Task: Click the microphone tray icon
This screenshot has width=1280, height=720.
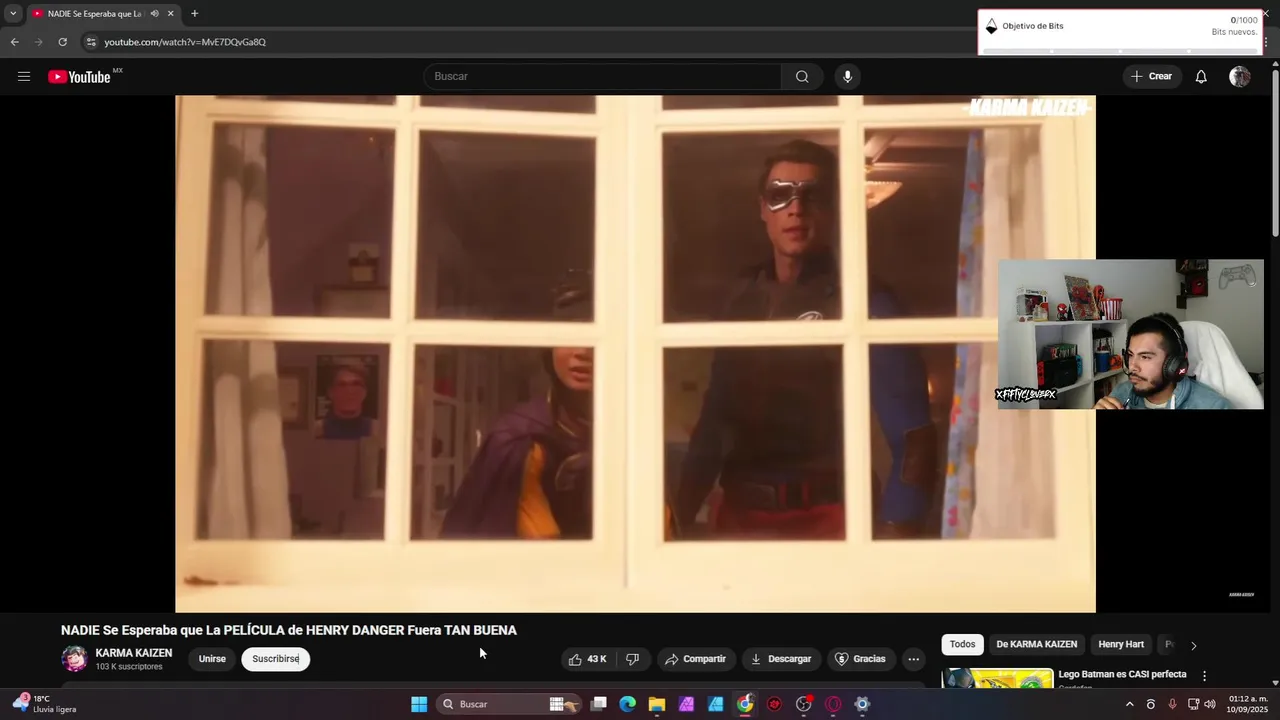Action: [x=1172, y=704]
